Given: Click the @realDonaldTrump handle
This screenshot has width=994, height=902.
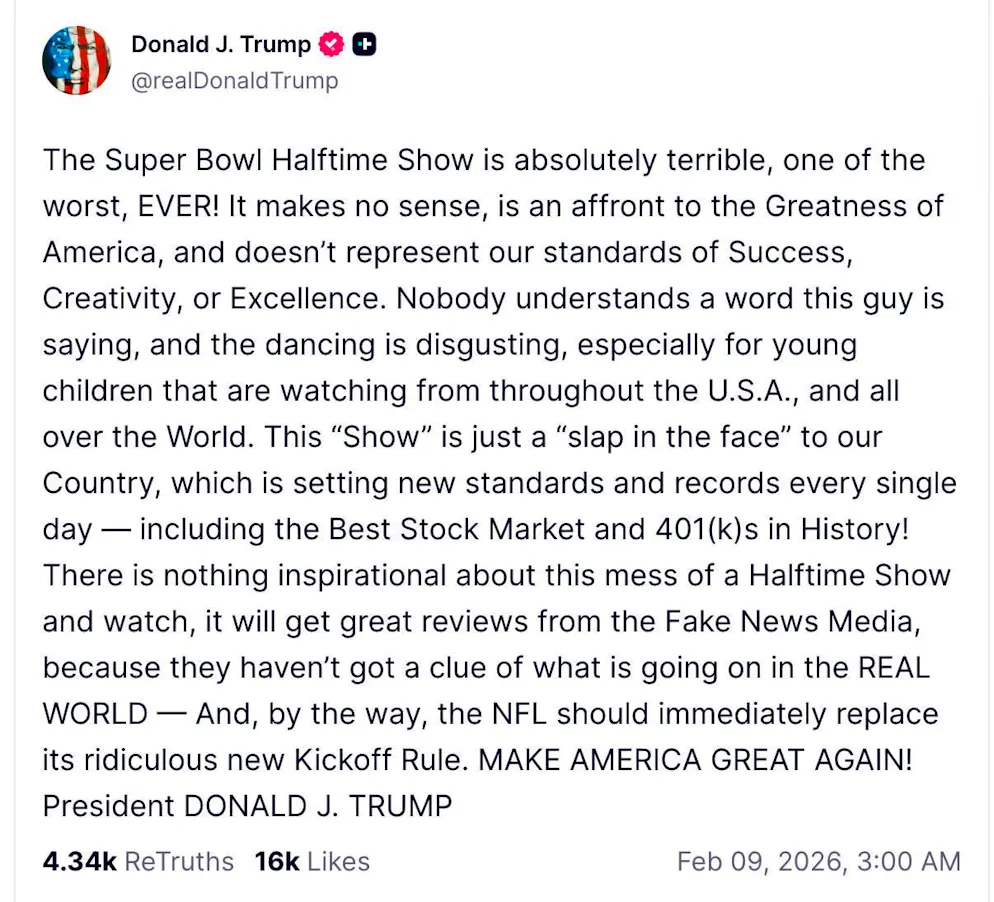Looking at the screenshot, I should [x=235, y=80].
